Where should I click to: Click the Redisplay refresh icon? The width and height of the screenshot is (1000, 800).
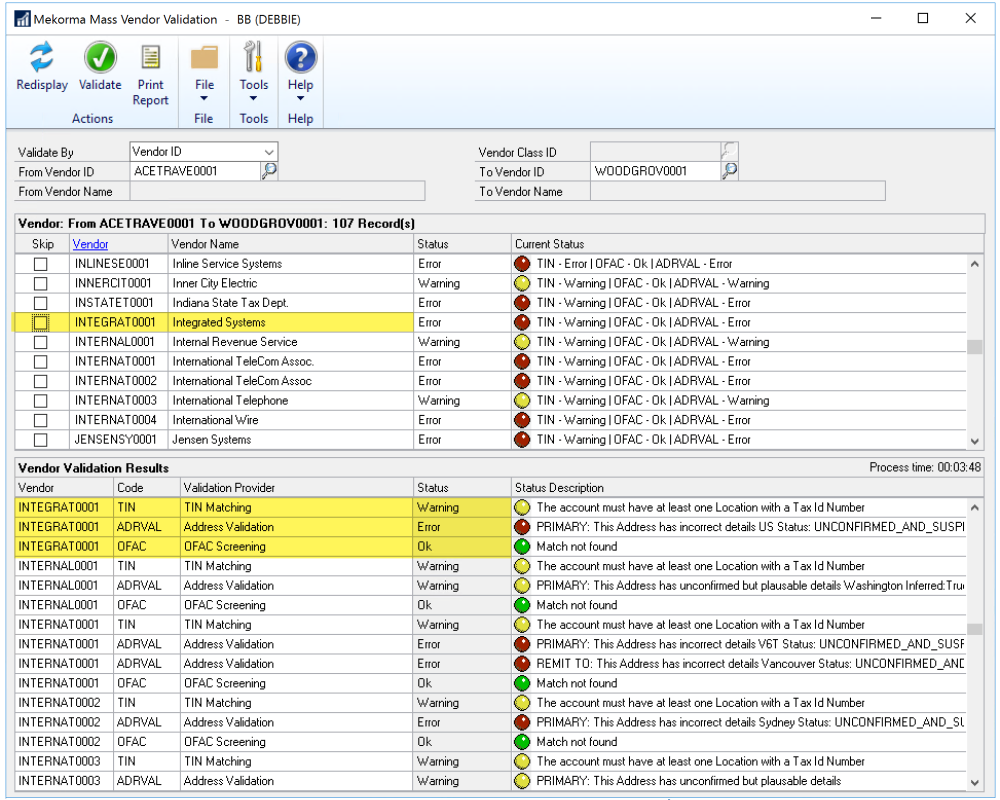click(x=42, y=58)
